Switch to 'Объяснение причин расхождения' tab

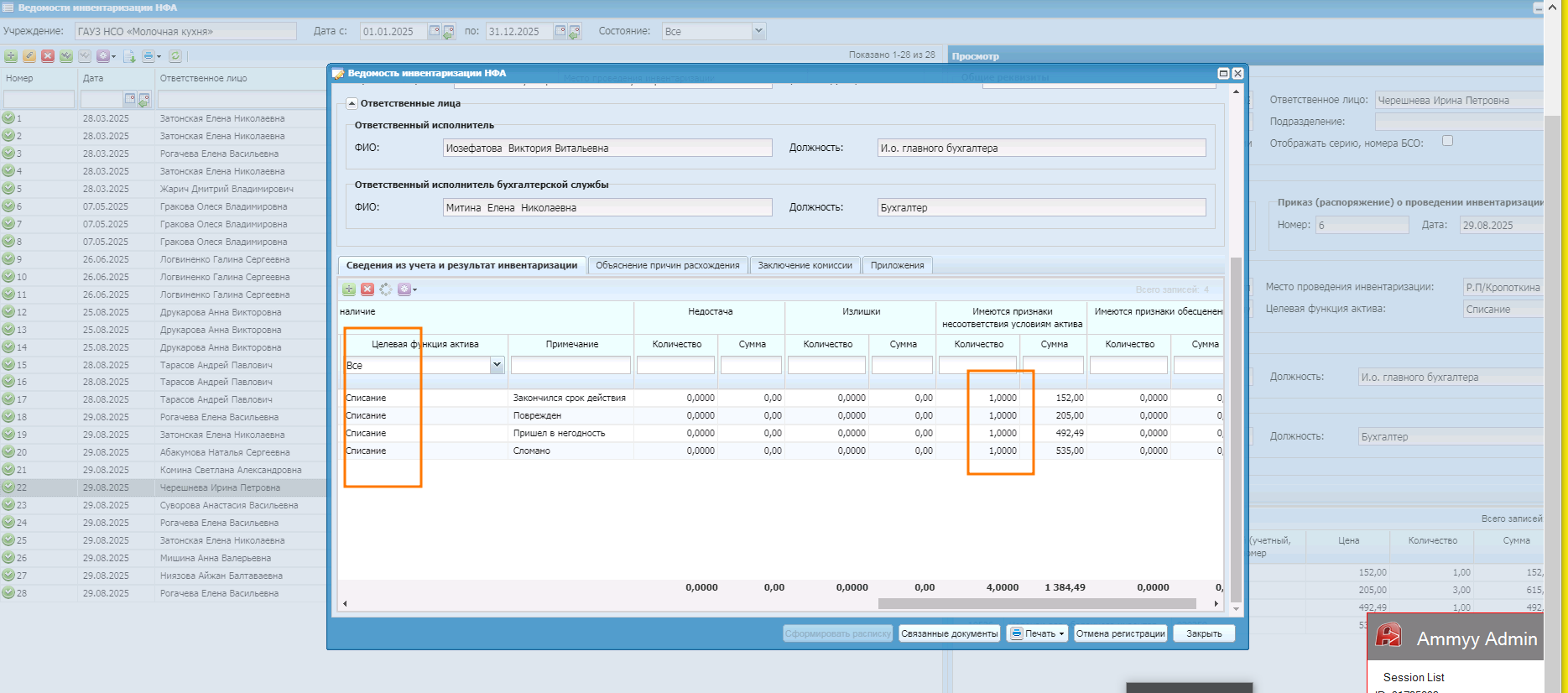(668, 265)
